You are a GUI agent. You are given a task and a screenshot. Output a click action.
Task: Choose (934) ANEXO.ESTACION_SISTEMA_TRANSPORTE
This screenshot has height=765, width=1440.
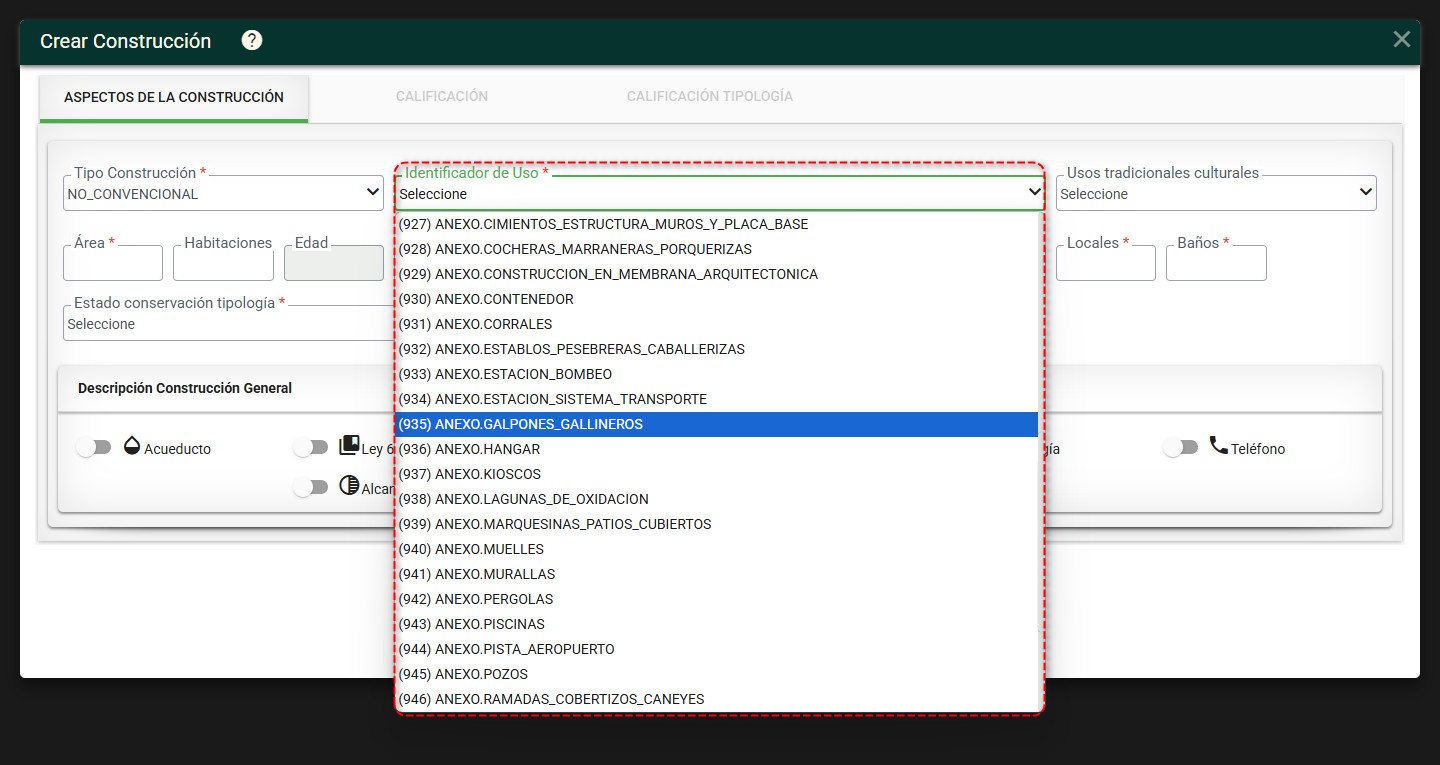point(717,399)
